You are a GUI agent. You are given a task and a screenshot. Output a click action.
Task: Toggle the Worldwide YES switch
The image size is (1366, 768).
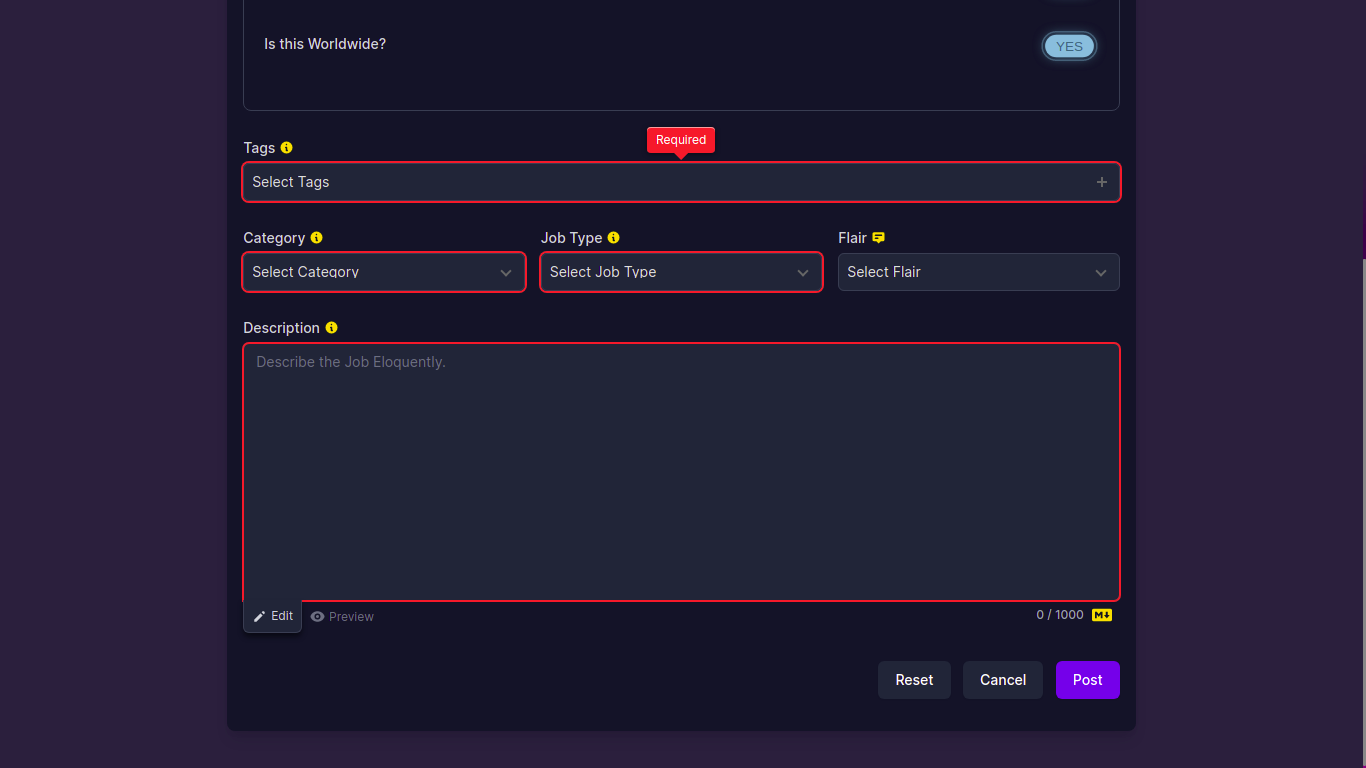tap(1069, 46)
